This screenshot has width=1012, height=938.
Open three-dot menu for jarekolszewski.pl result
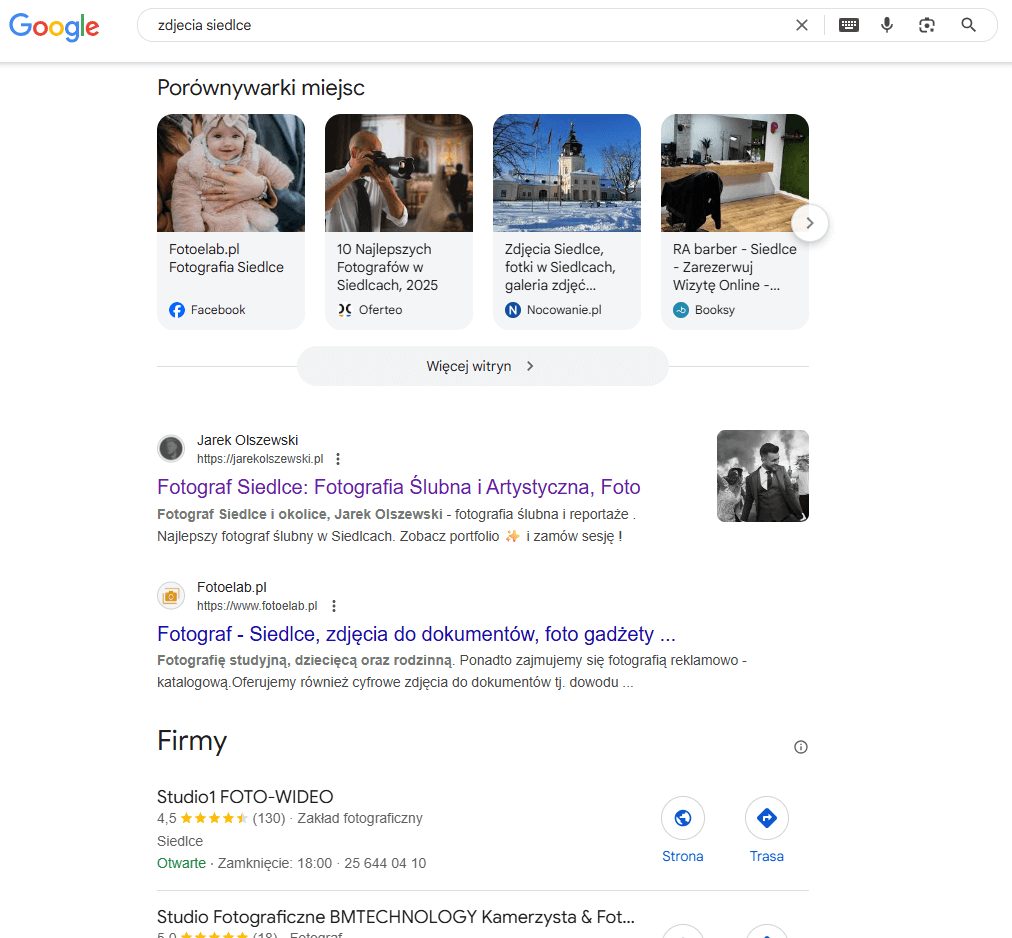pyautogui.click(x=338, y=459)
